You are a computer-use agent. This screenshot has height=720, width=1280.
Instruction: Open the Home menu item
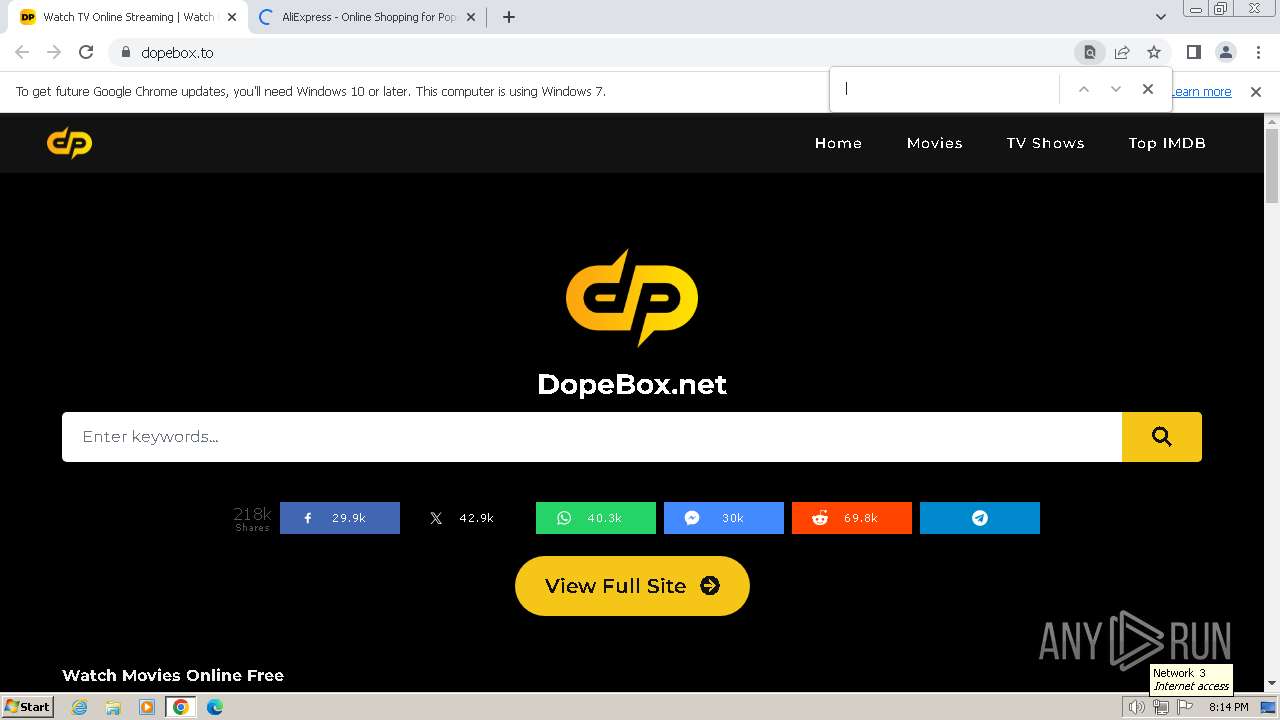[x=838, y=143]
